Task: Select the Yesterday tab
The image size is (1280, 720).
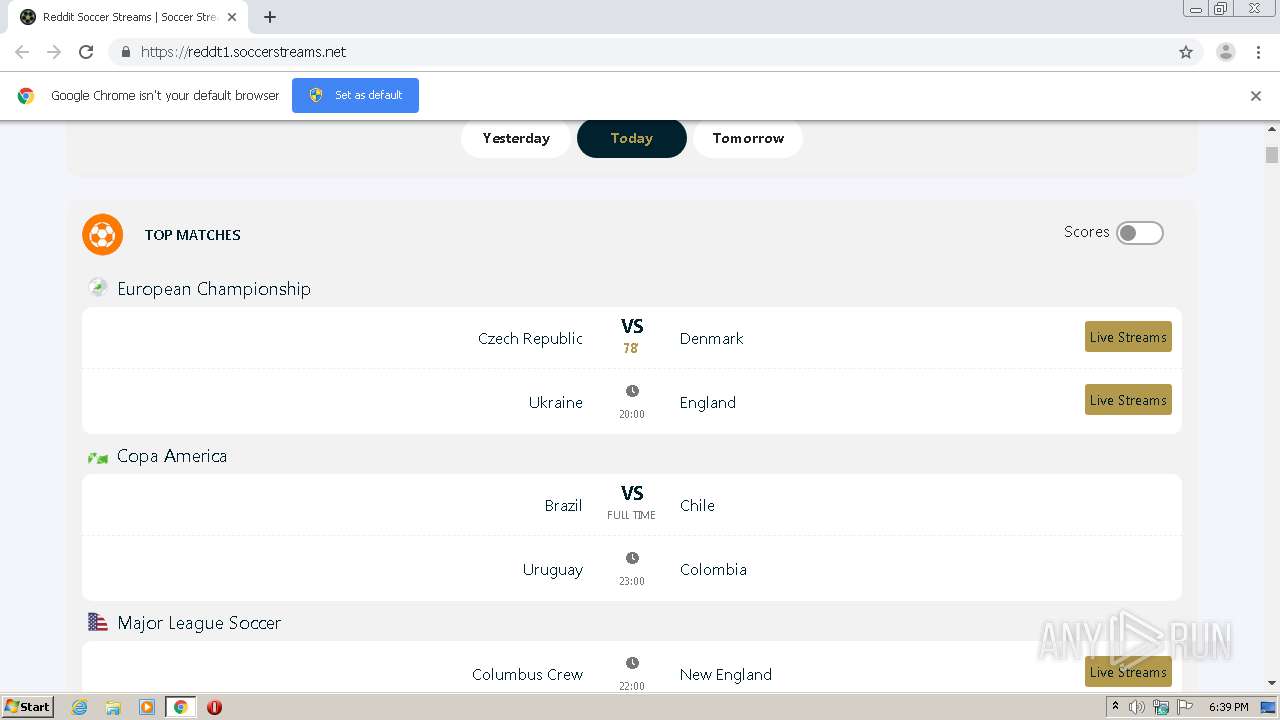Action: click(516, 139)
